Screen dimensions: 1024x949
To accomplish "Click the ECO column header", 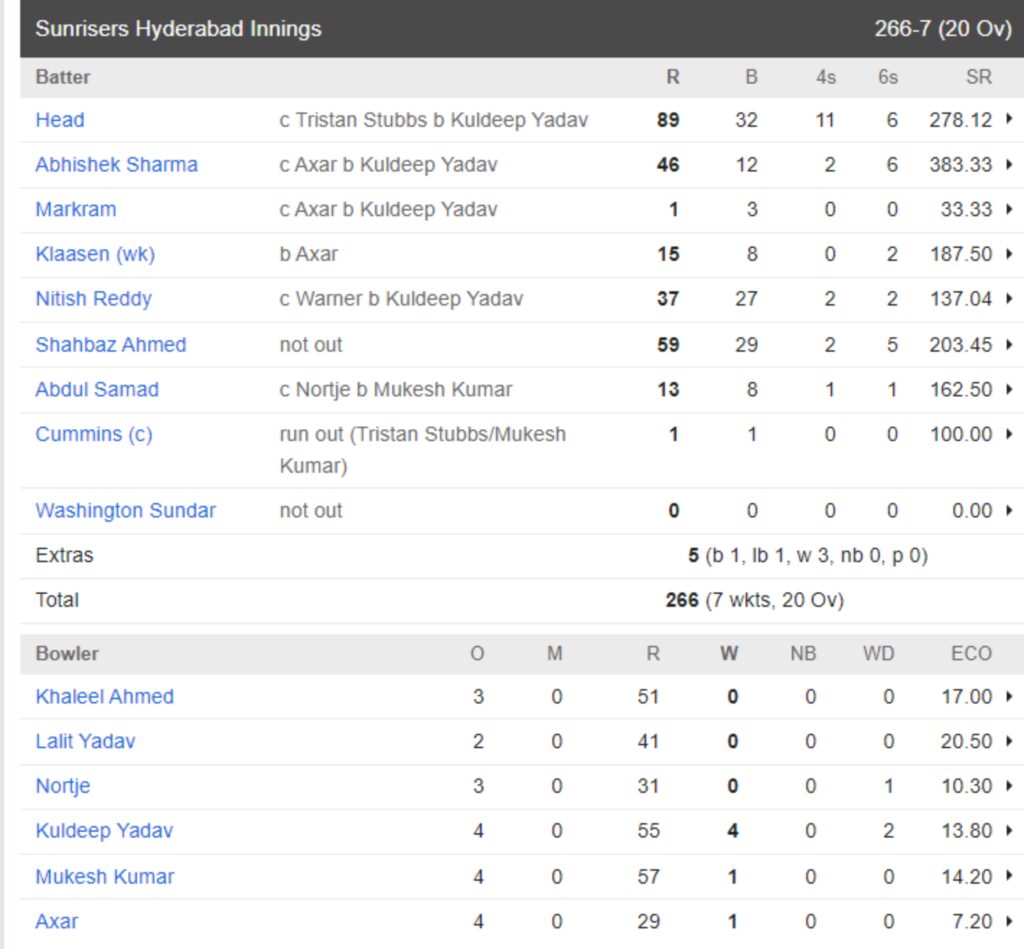I will pos(971,654).
